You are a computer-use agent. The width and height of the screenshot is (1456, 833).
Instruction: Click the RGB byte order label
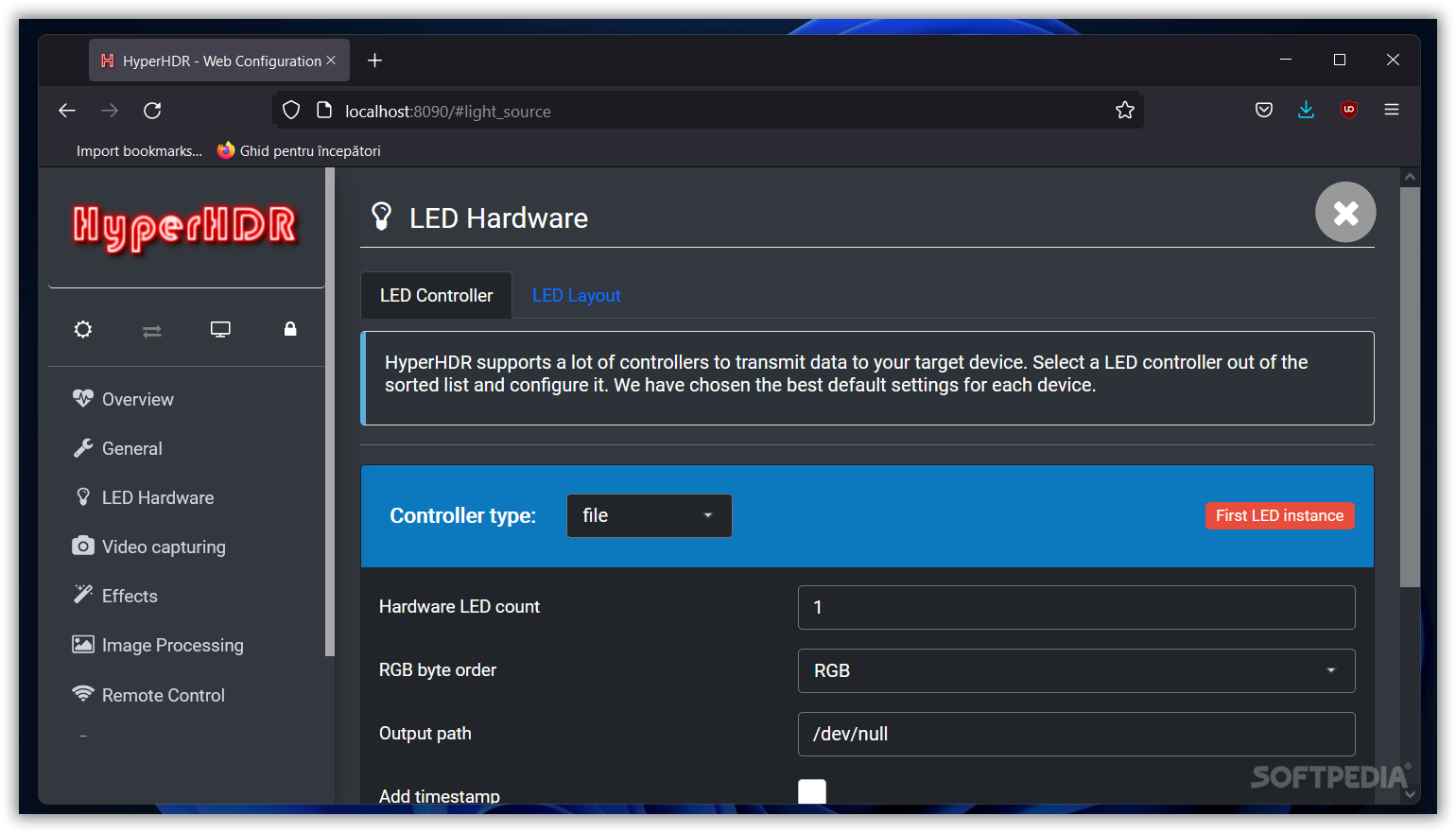438,669
